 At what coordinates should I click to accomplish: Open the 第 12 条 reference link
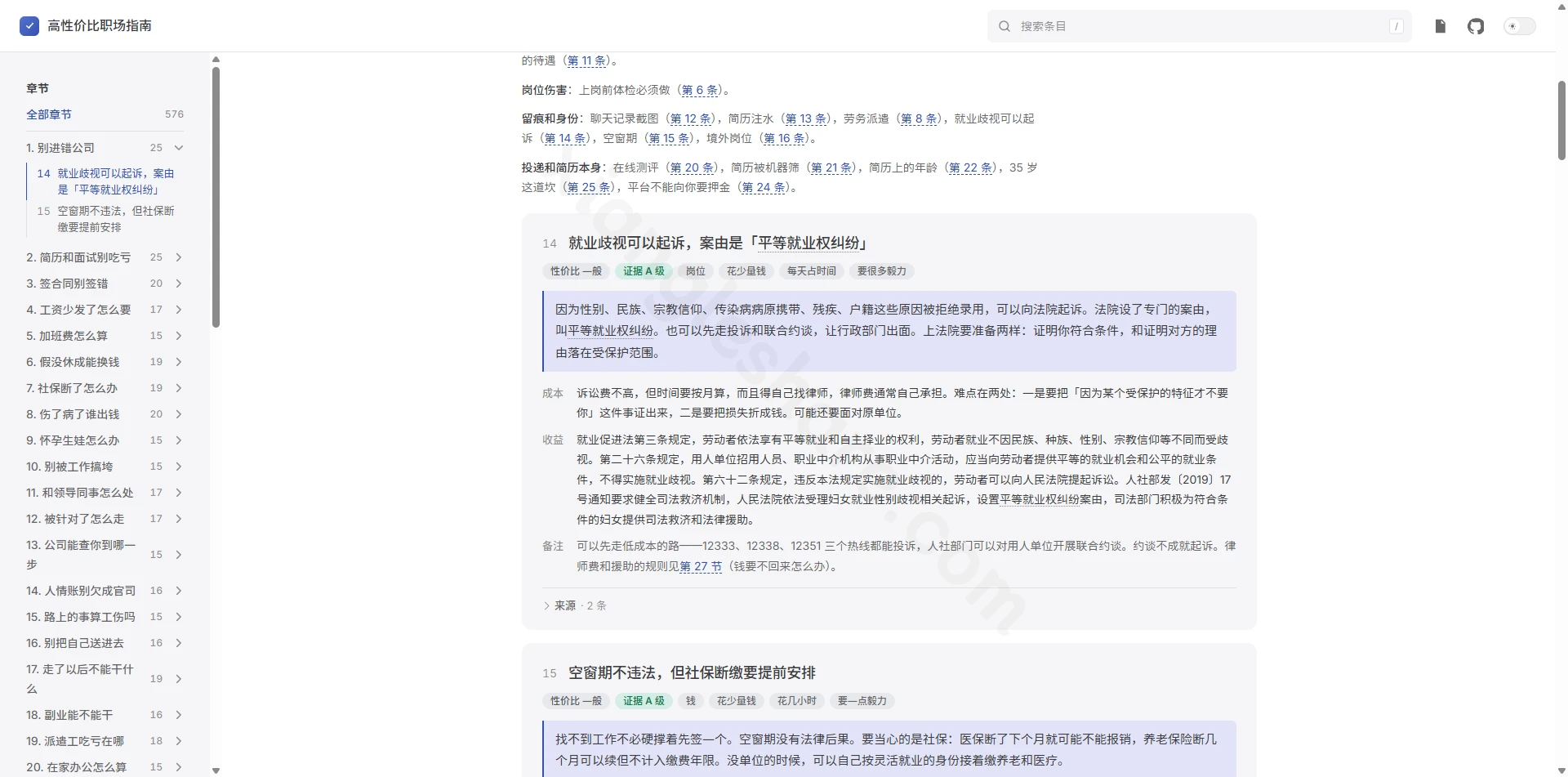coord(691,118)
